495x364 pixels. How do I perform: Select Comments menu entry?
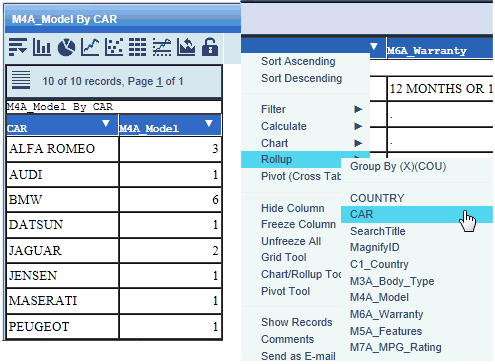point(288,339)
